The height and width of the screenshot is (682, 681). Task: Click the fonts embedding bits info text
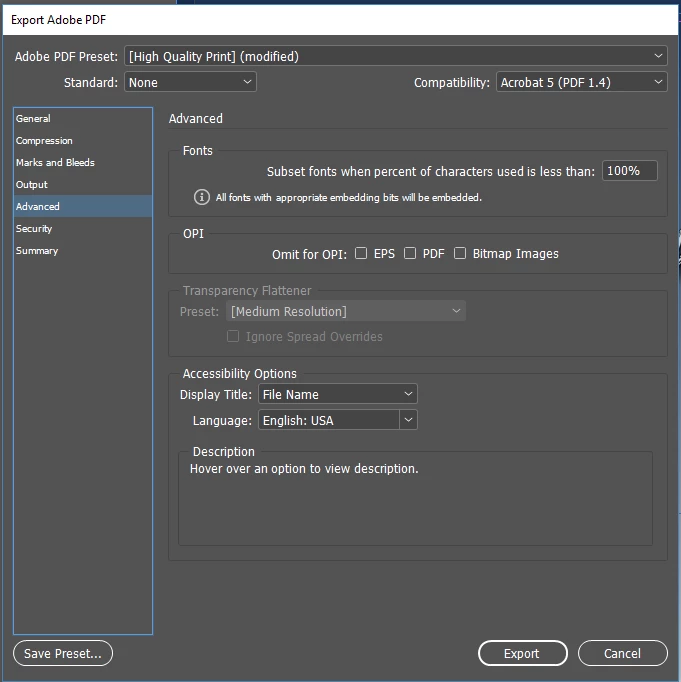pos(349,197)
